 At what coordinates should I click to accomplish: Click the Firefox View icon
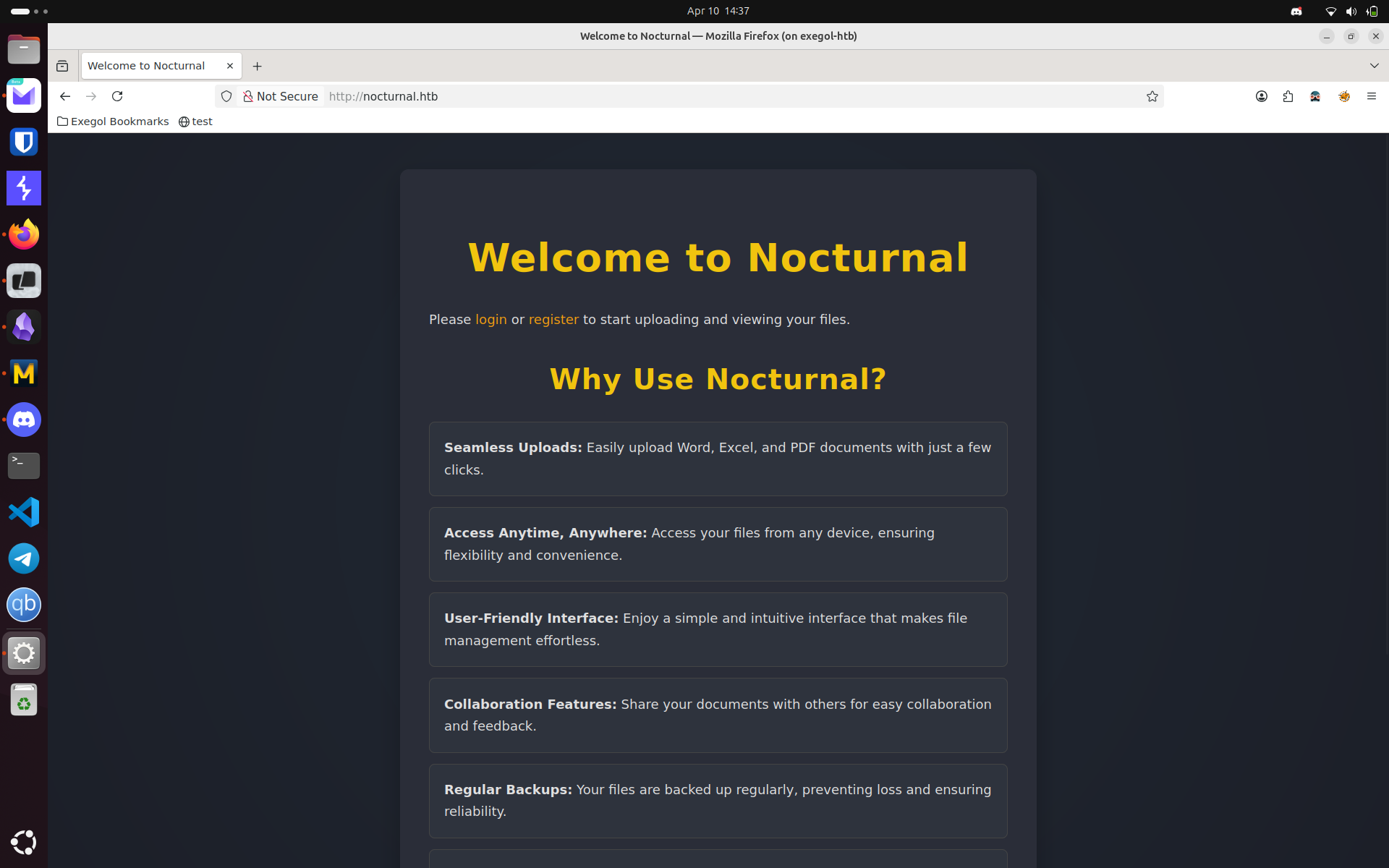[62, 66]
